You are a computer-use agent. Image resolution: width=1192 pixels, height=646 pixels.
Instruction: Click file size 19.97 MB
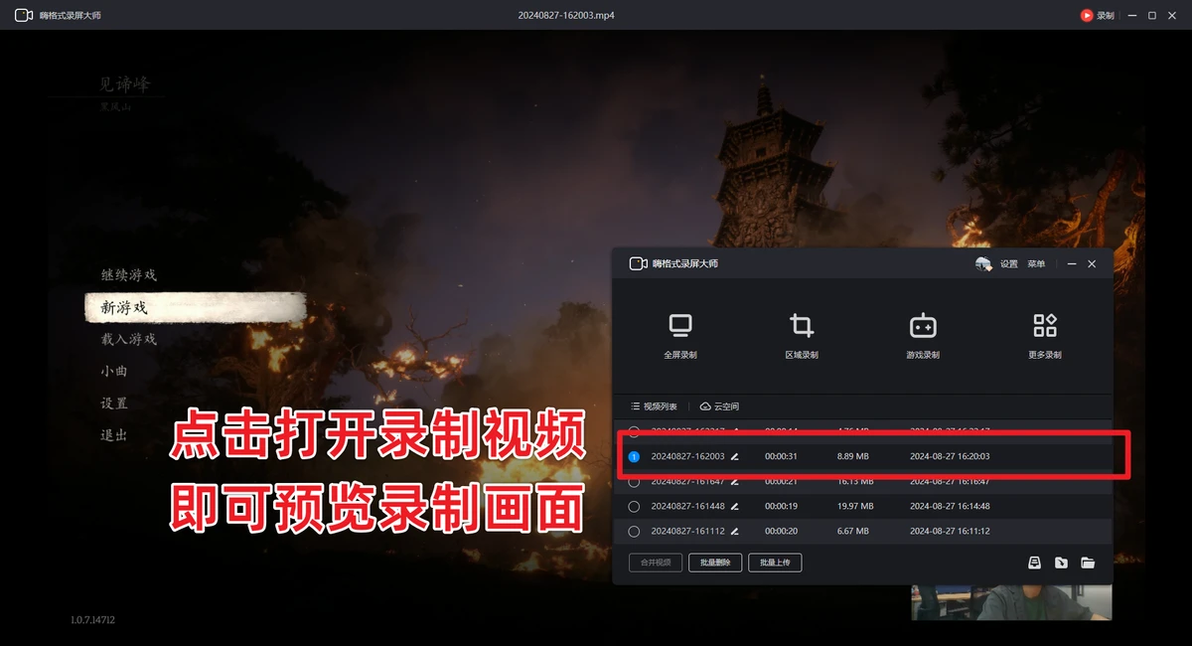pos(855,506)
